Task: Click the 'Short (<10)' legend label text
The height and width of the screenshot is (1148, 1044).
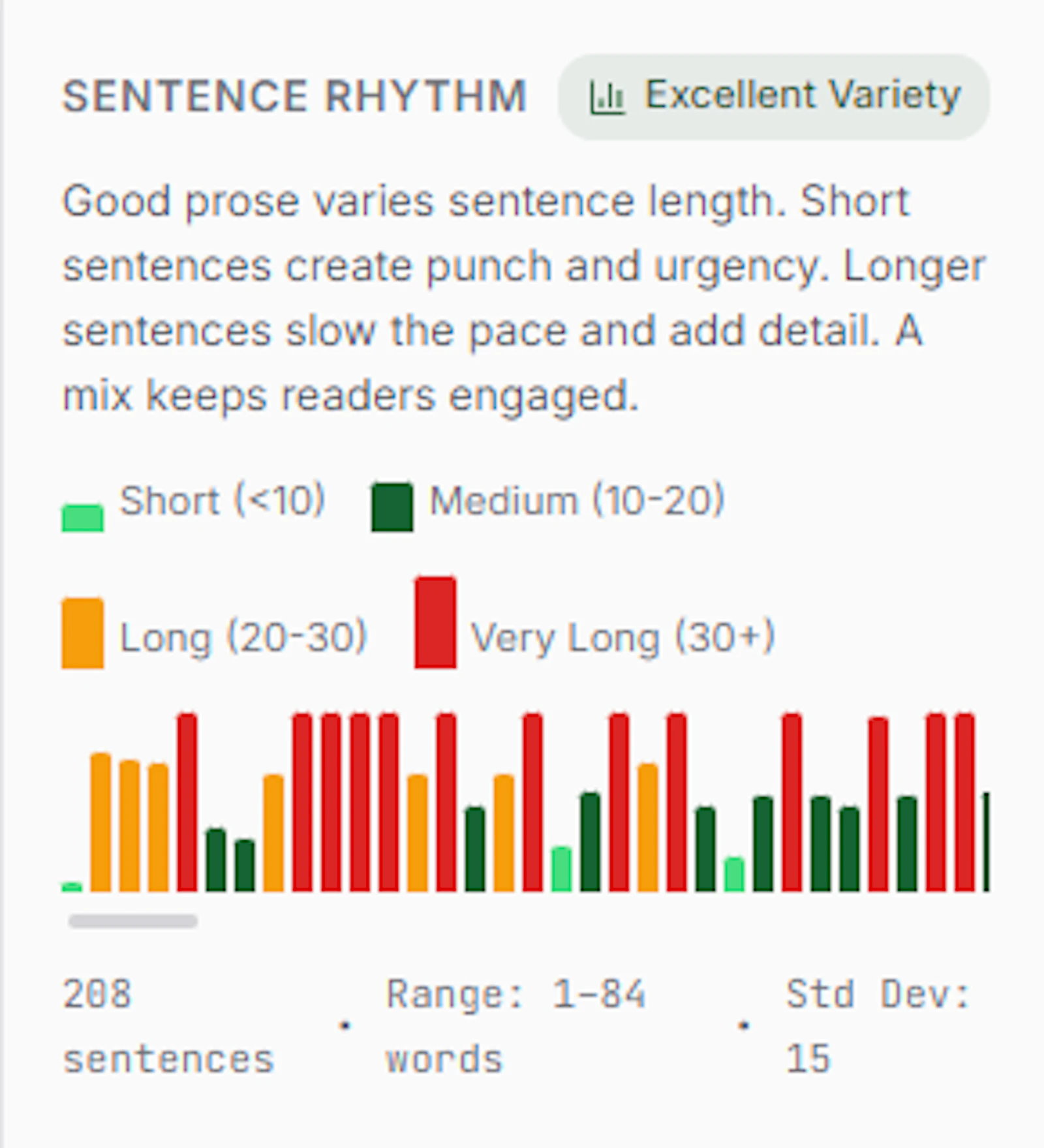Action: pos(223,501)
